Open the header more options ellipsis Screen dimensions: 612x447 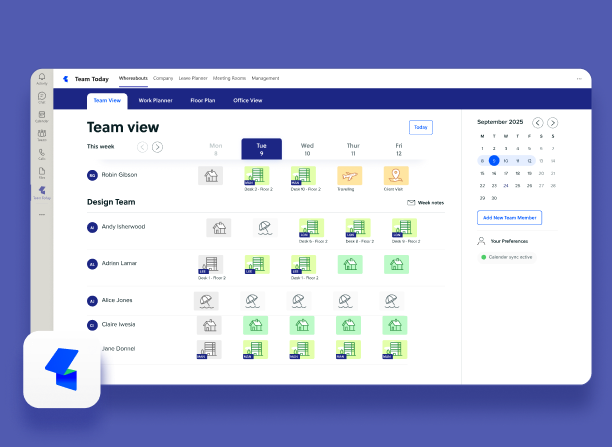point(579,78)
